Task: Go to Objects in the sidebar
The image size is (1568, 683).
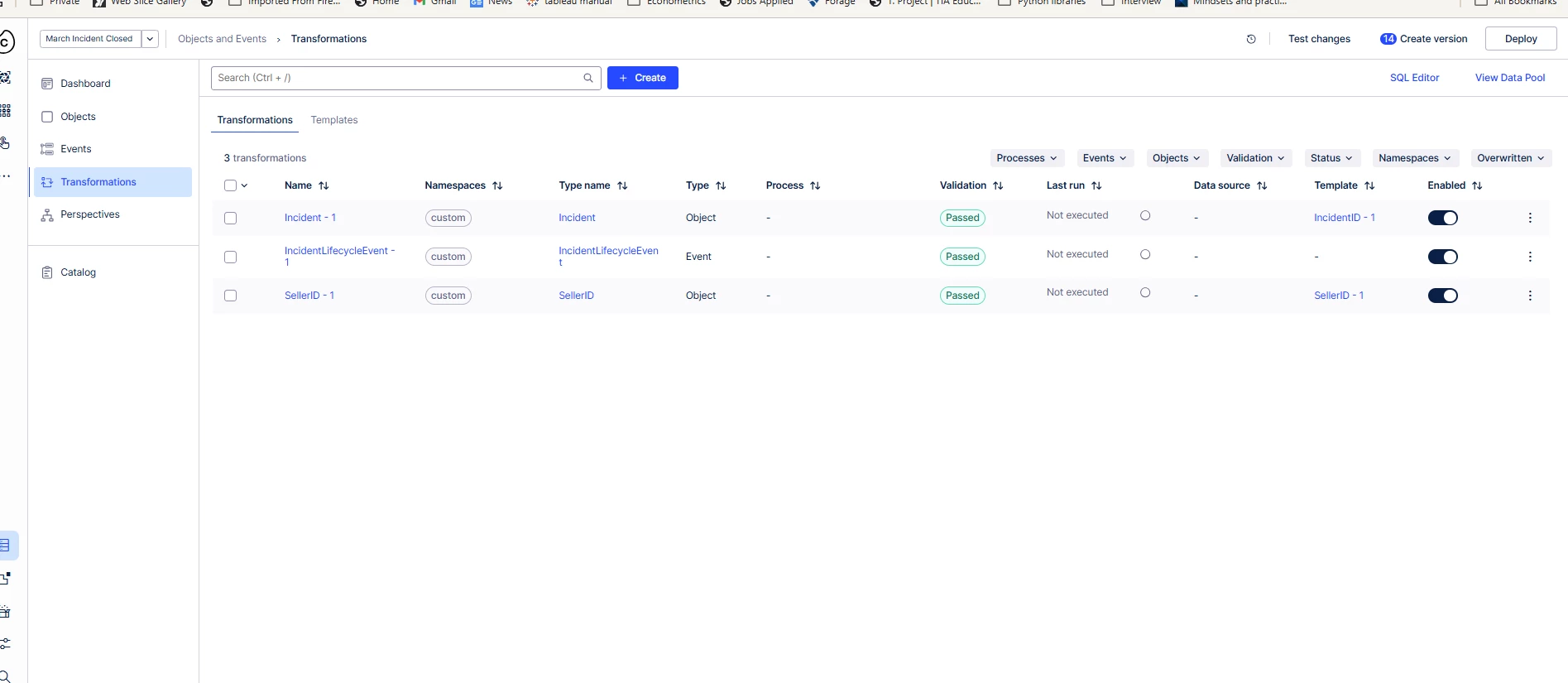Action: coord(113,117)
